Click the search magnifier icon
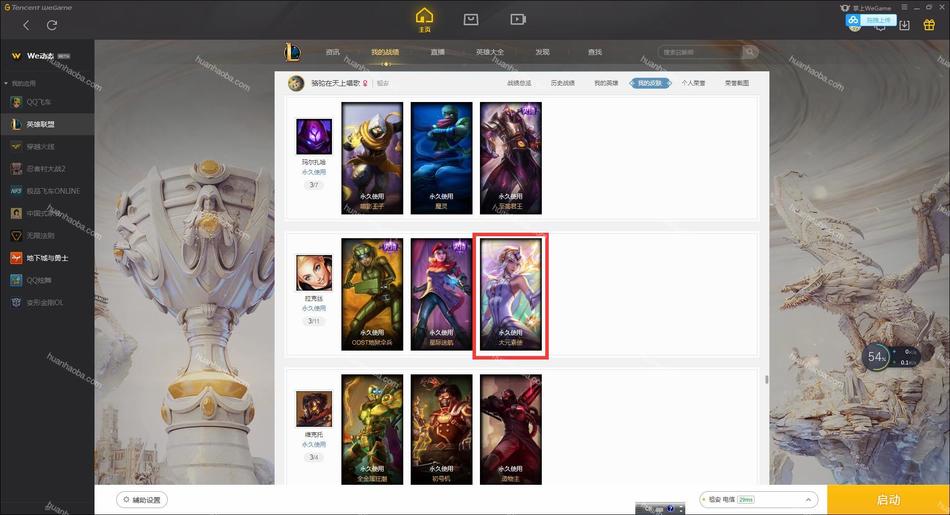The height and width of the screenshot is (515, 950). click(x=749, y=52)
